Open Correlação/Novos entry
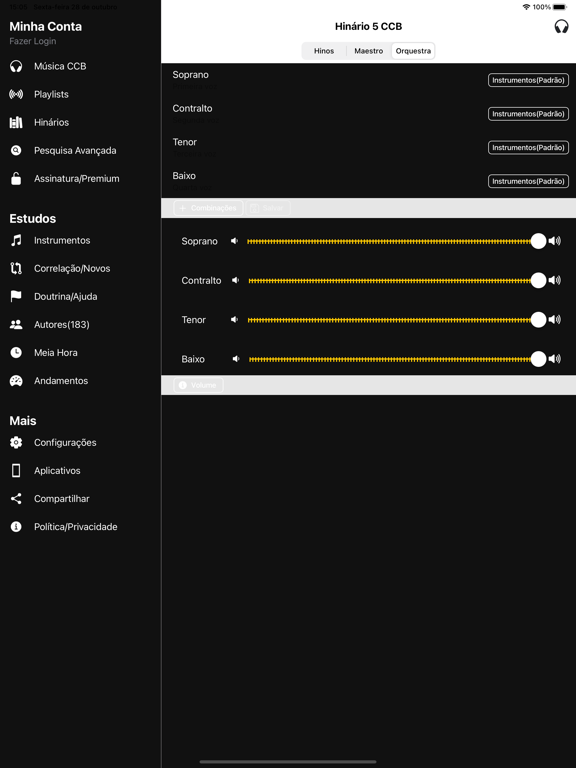This screenshot has width=576, height=768. click(x=72, y=268)
